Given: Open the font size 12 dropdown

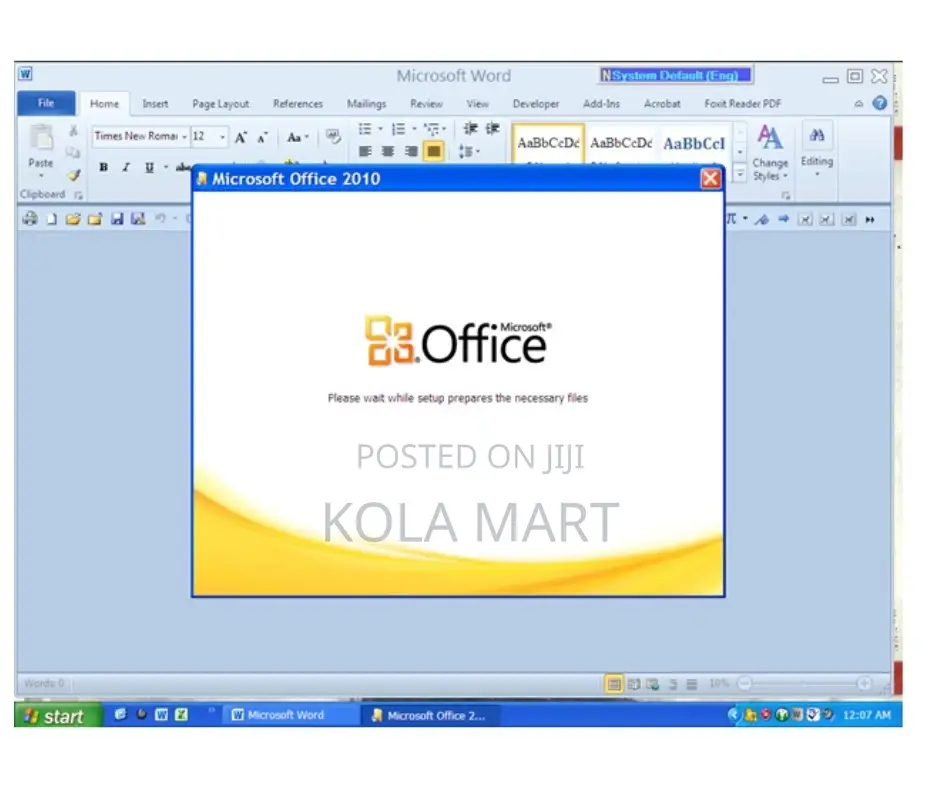Looking at the screenshot, I should tap(222, 137).
